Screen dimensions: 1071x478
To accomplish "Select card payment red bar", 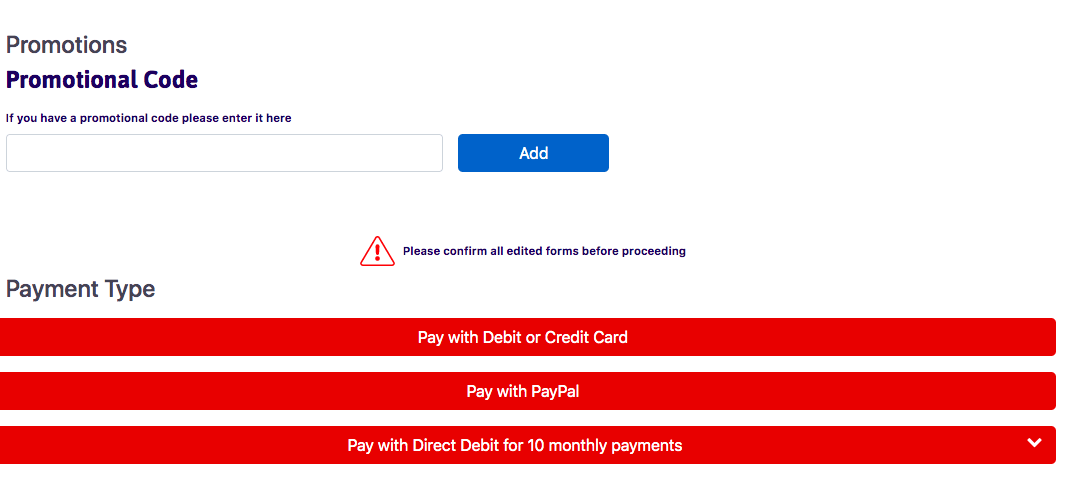I will [x=527, y=337].
